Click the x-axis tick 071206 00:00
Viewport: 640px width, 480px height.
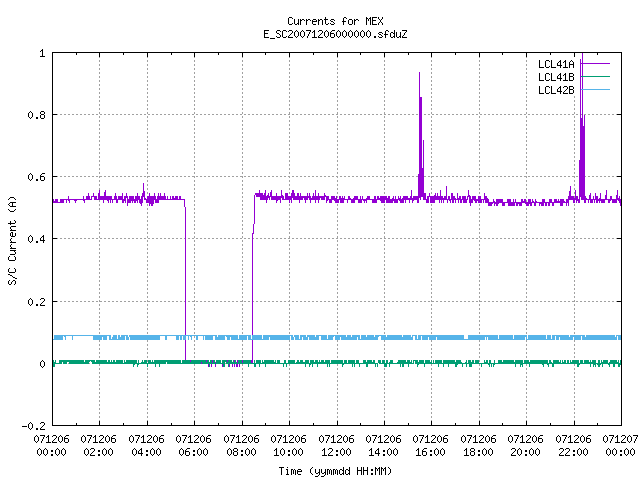tap(51, 446)
